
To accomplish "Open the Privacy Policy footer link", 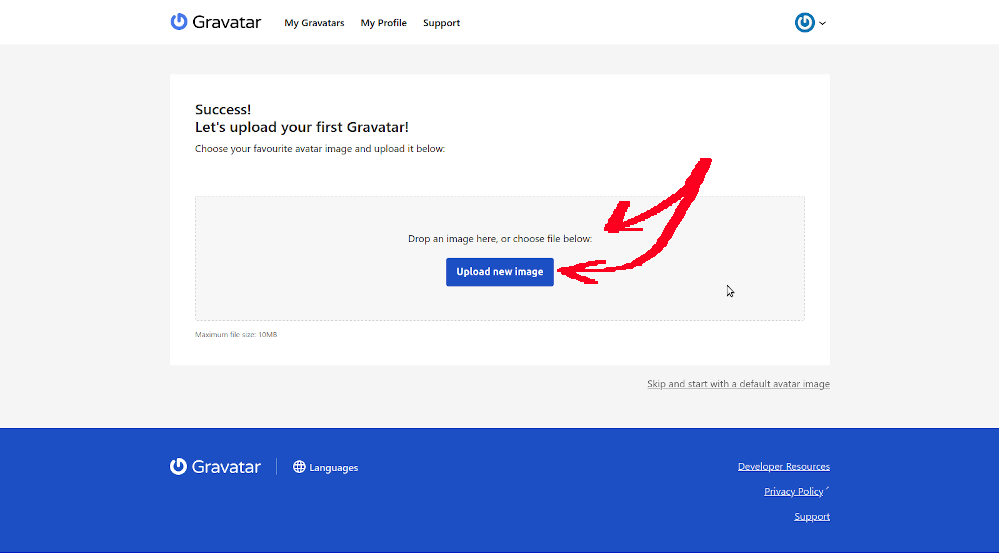I will coord(793,491).
